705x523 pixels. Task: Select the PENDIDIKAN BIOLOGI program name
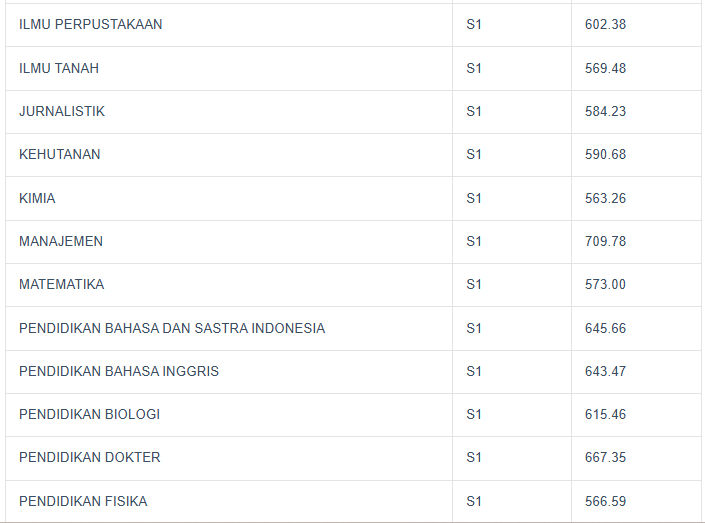click(x=89, y=414)
